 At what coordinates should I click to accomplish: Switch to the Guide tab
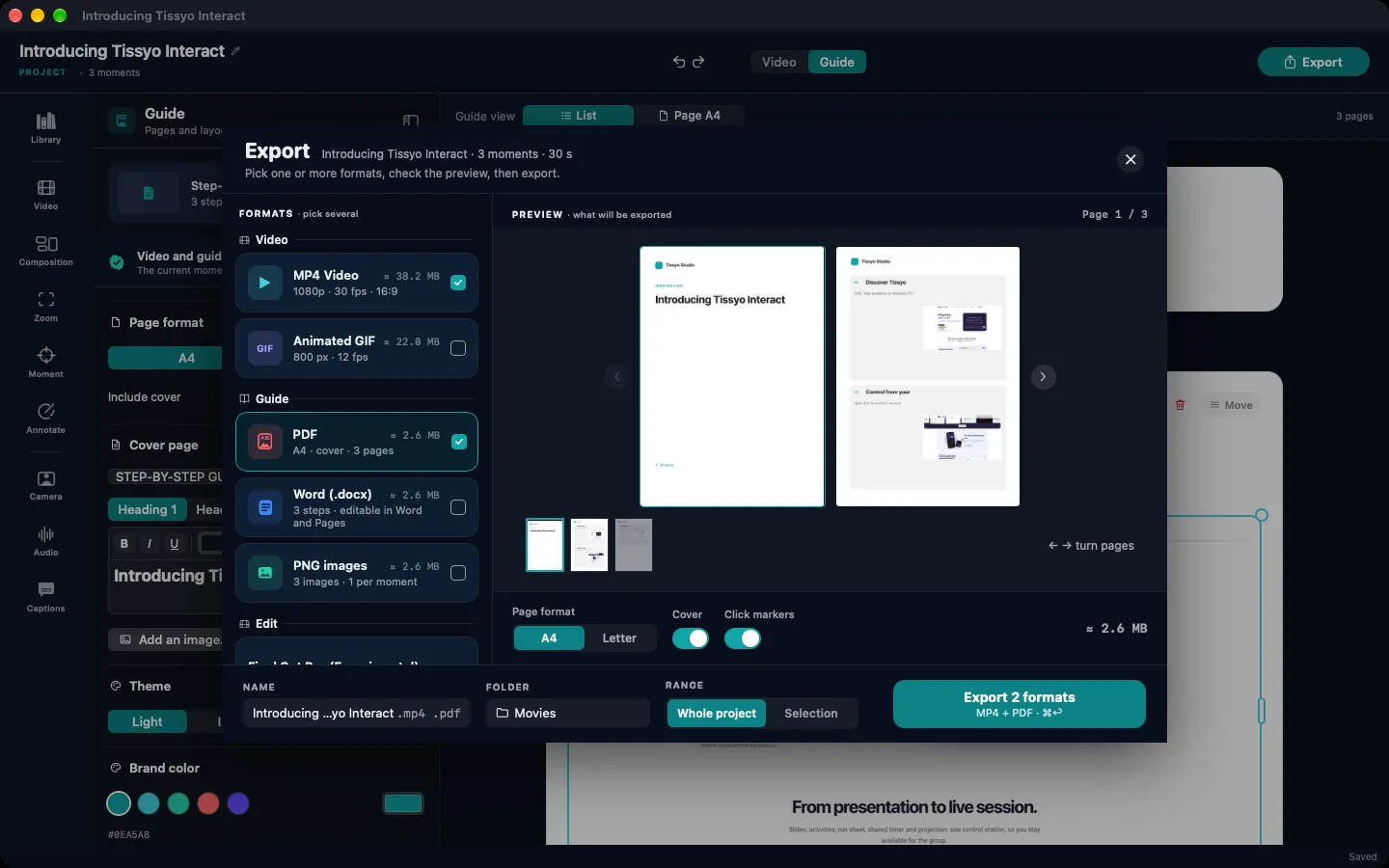837,62
